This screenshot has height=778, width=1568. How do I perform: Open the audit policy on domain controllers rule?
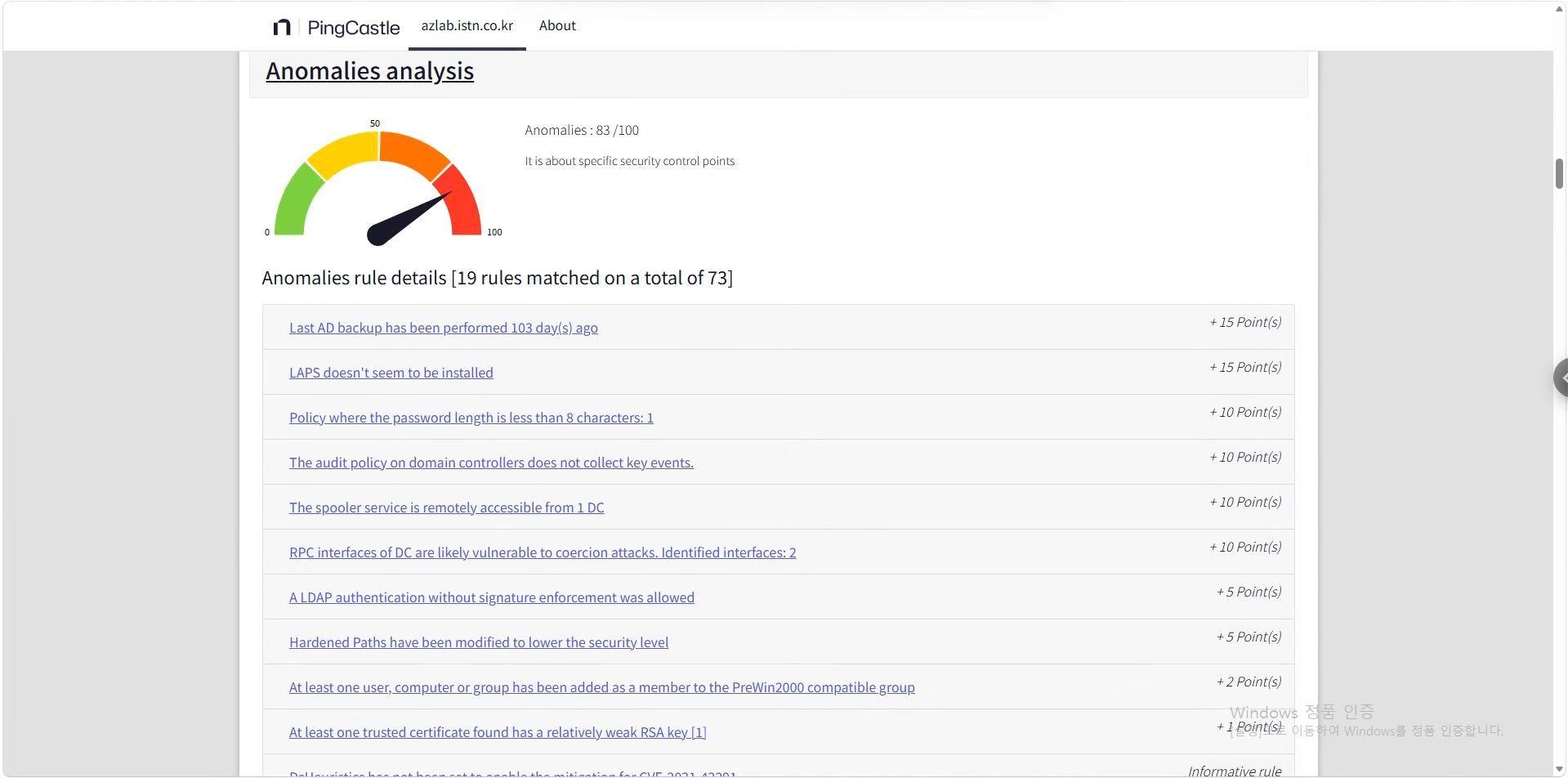(x=491, y=463)
